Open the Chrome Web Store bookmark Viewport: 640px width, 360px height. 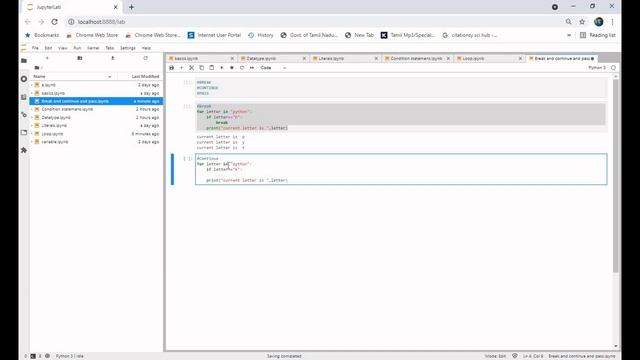(x=92, y=36)
